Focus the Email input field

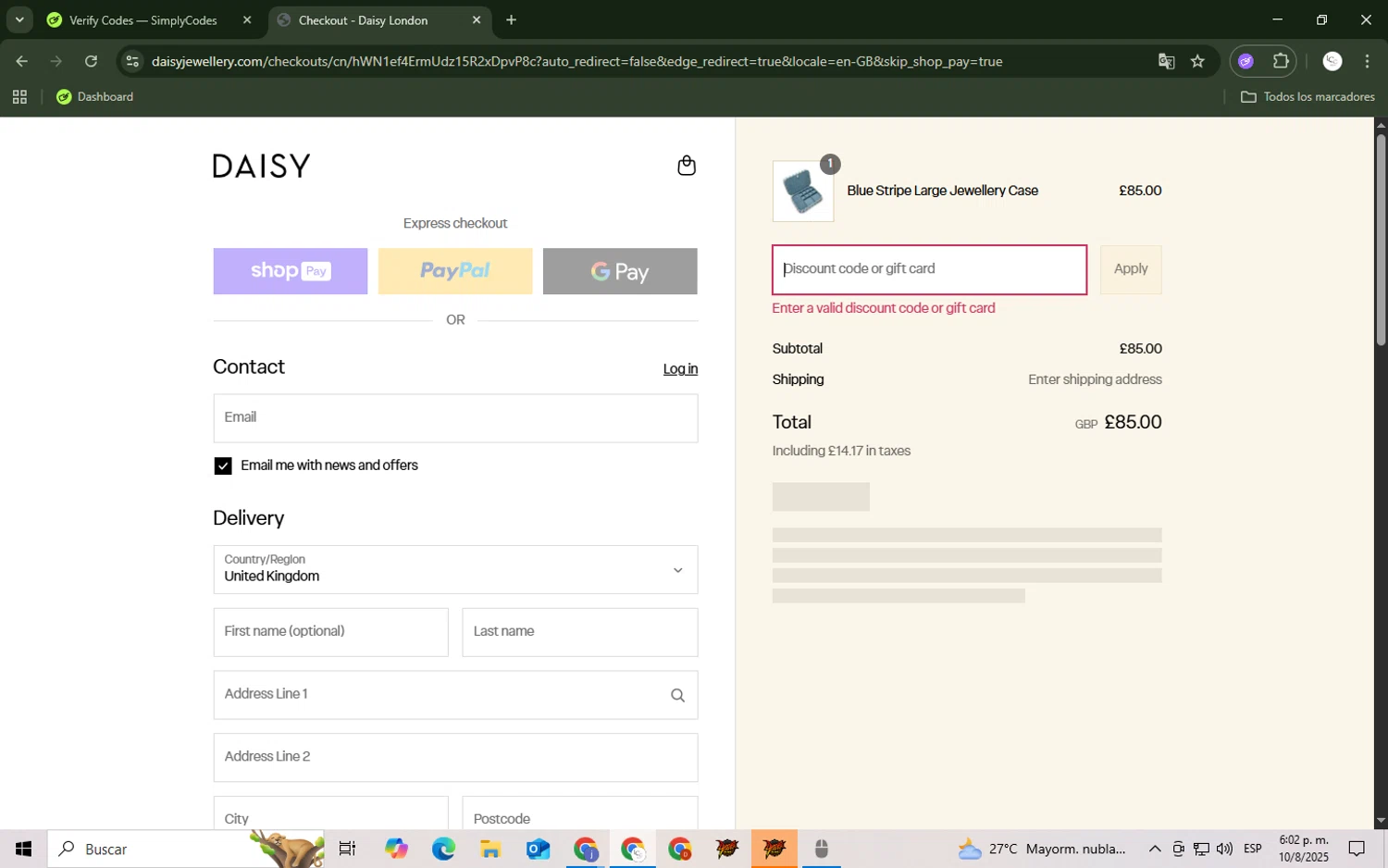(455, 418)
